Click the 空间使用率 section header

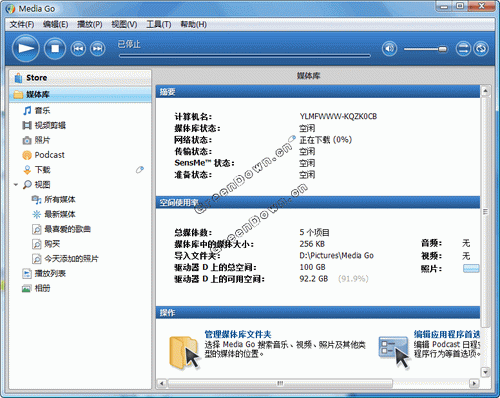(x=318, y=202)
